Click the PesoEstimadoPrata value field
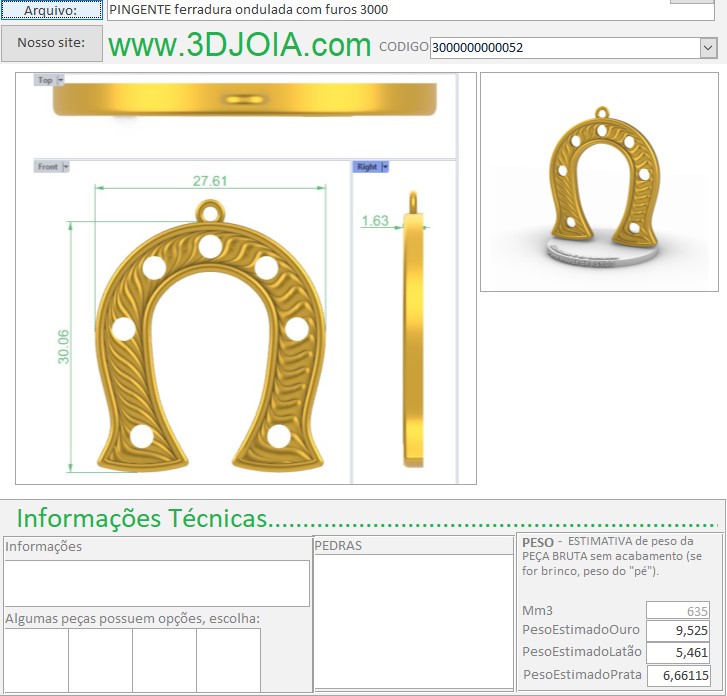This screenshot has height=696, width=727. point(677,675)
